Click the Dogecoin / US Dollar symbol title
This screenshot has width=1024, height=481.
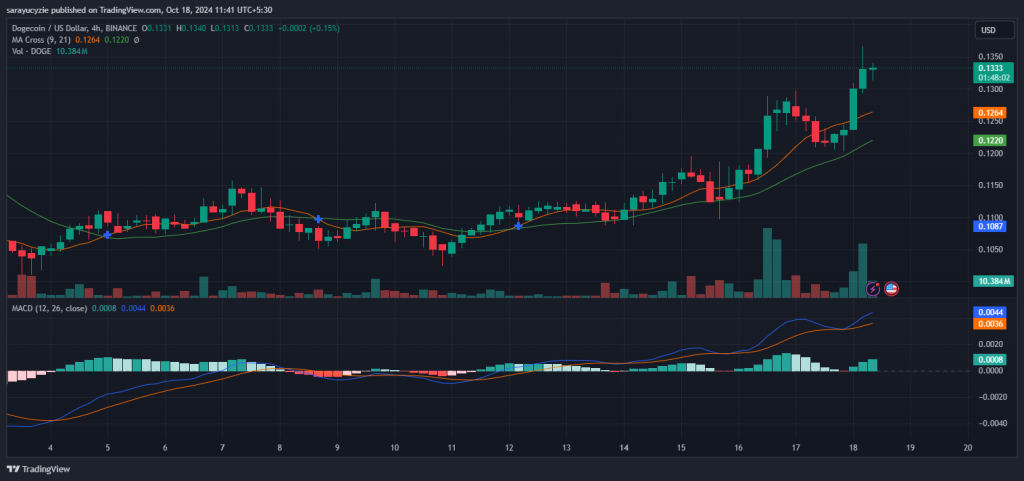[x=62, y=26]
